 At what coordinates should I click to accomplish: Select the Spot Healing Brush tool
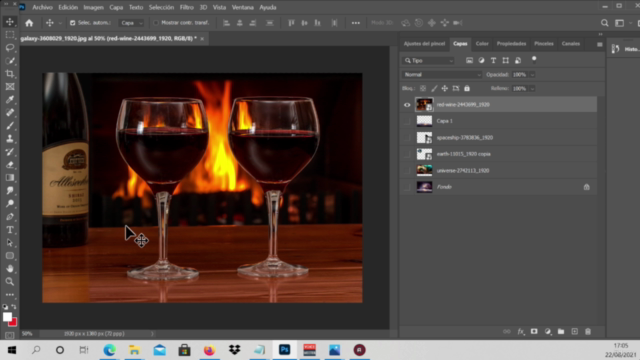(x=10, y=113)
